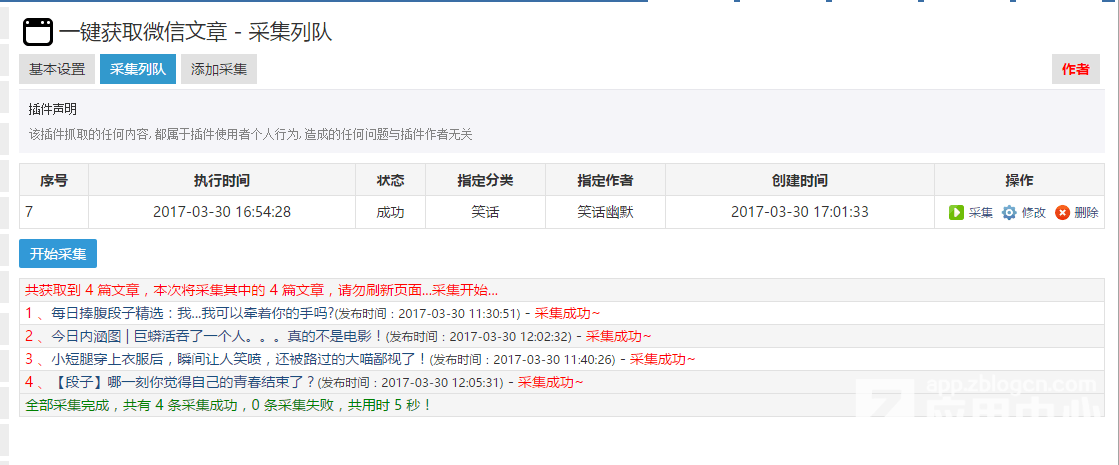The width and height of the screenshot is (1119, 465).
Task: Switch to the 基本设置 tab
Action: coord(57,69)
